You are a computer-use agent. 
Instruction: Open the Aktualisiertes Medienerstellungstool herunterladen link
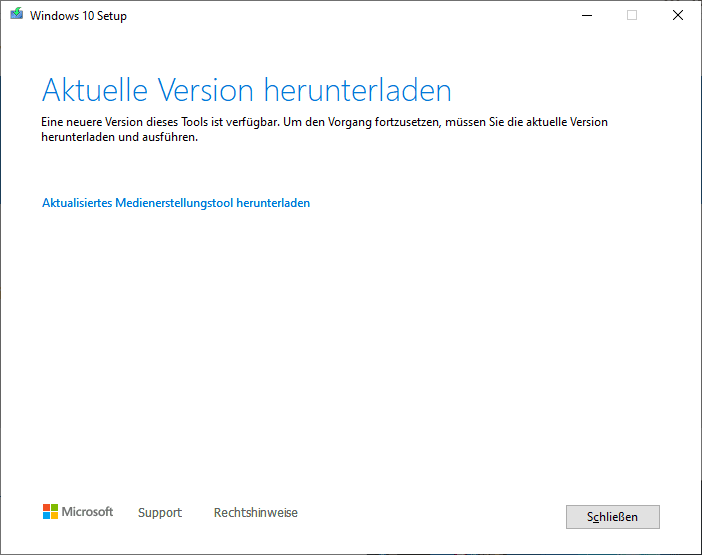tap(176, 203)
